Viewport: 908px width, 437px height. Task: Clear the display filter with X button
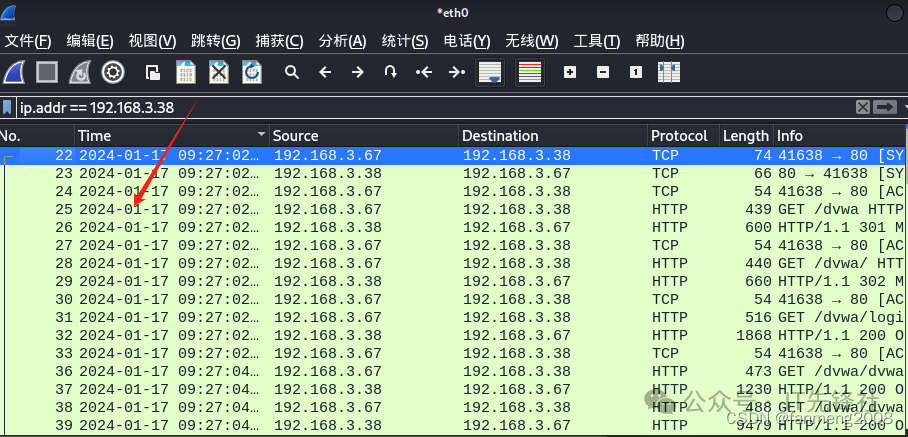(862, 107)
